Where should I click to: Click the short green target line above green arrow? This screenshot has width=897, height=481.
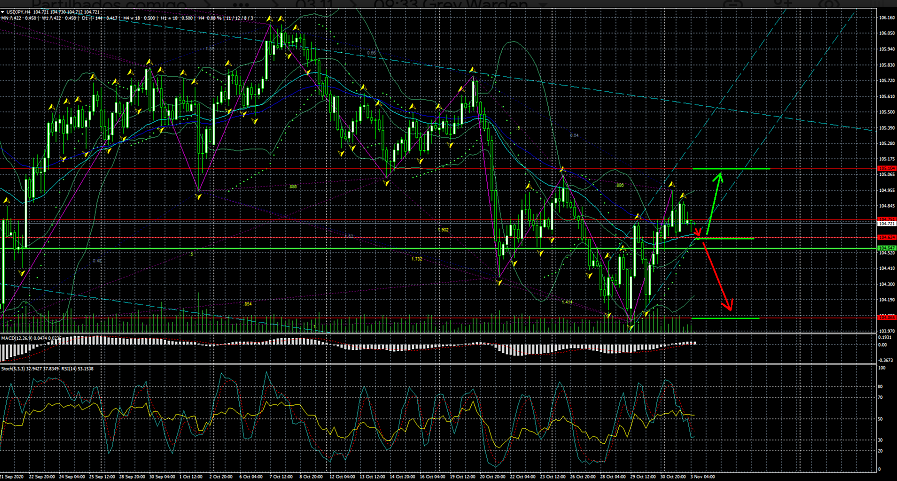tap(742, 169)
